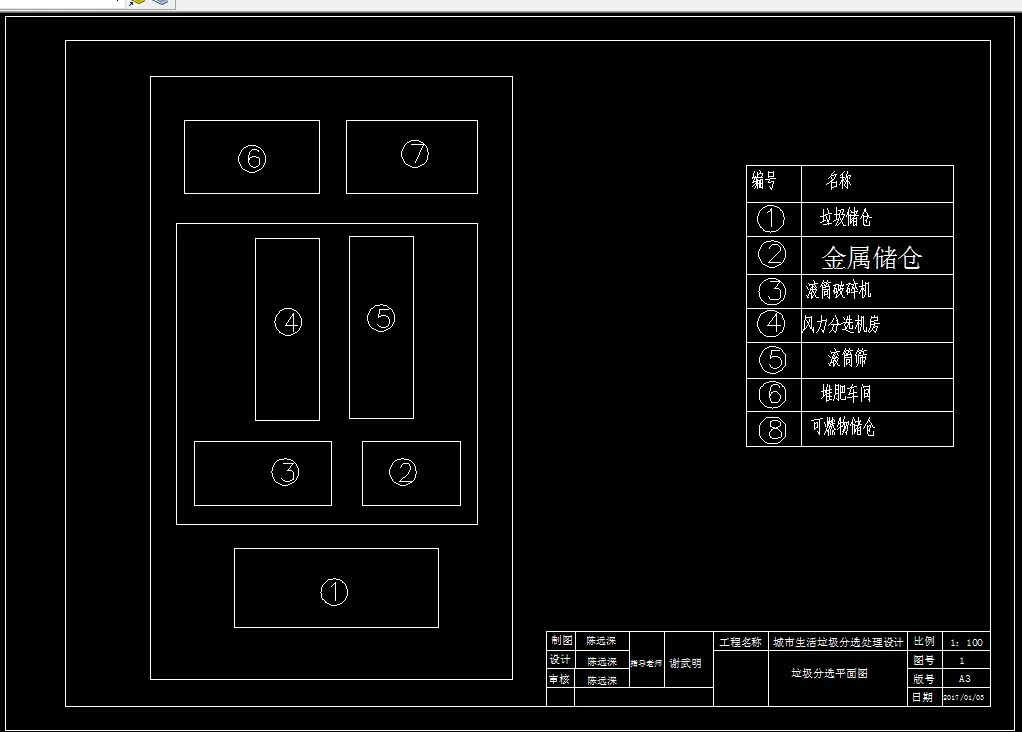1022x732 pixels.
Task: Select circled 2 in the legend table
Action: [x=772, y=254]
